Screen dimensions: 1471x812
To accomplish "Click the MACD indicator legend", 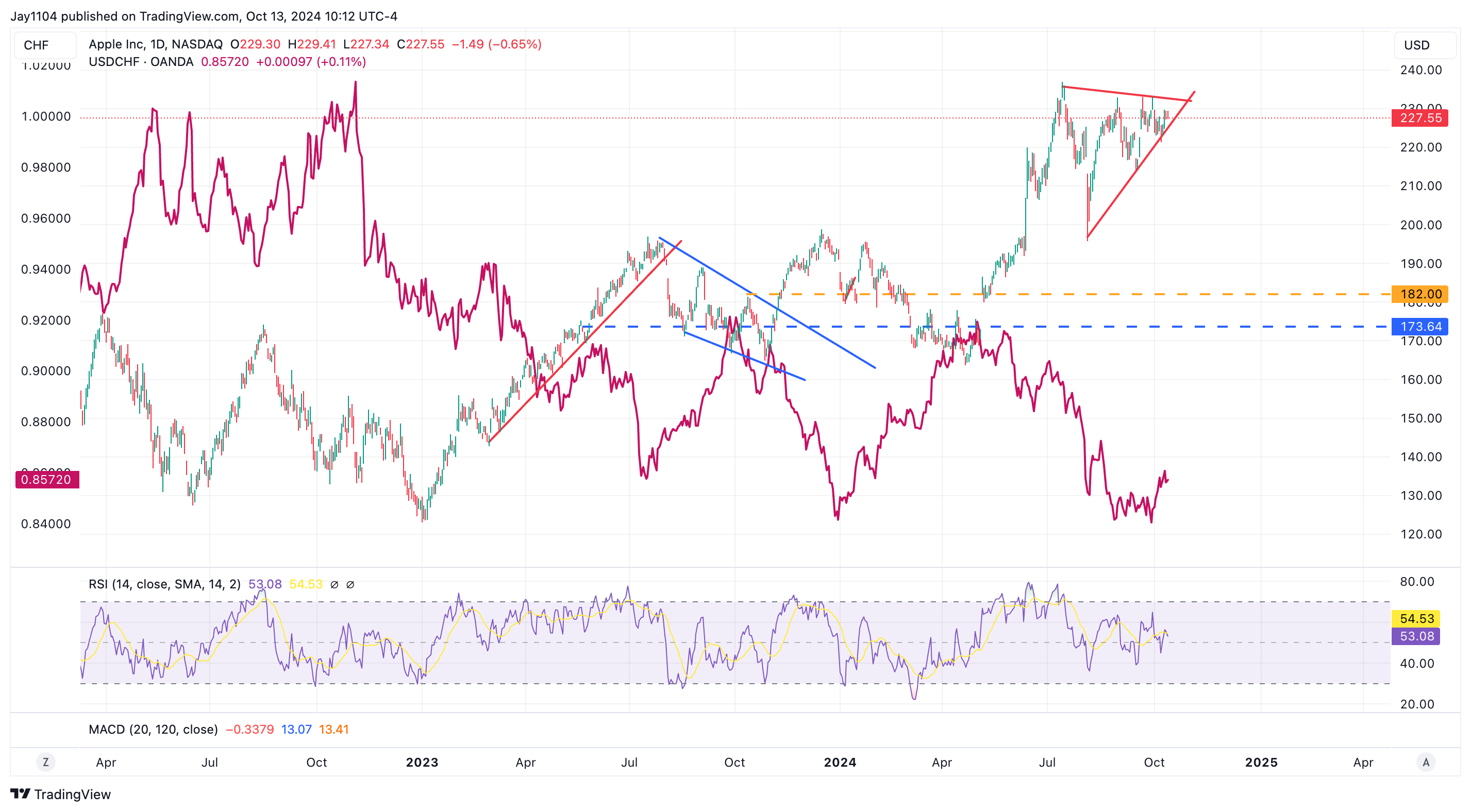I will coord(153,729).
